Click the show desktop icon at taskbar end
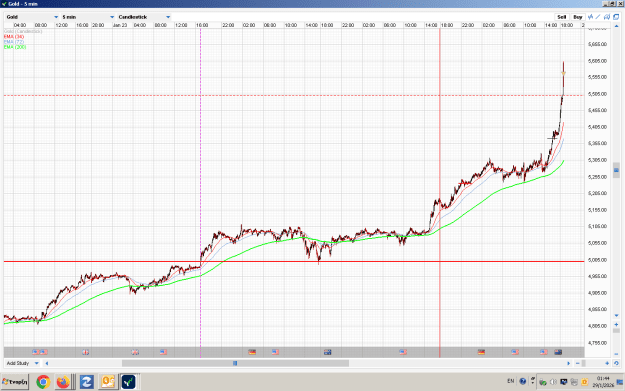This screenshot has height=391, width=625. click(620, 382)
